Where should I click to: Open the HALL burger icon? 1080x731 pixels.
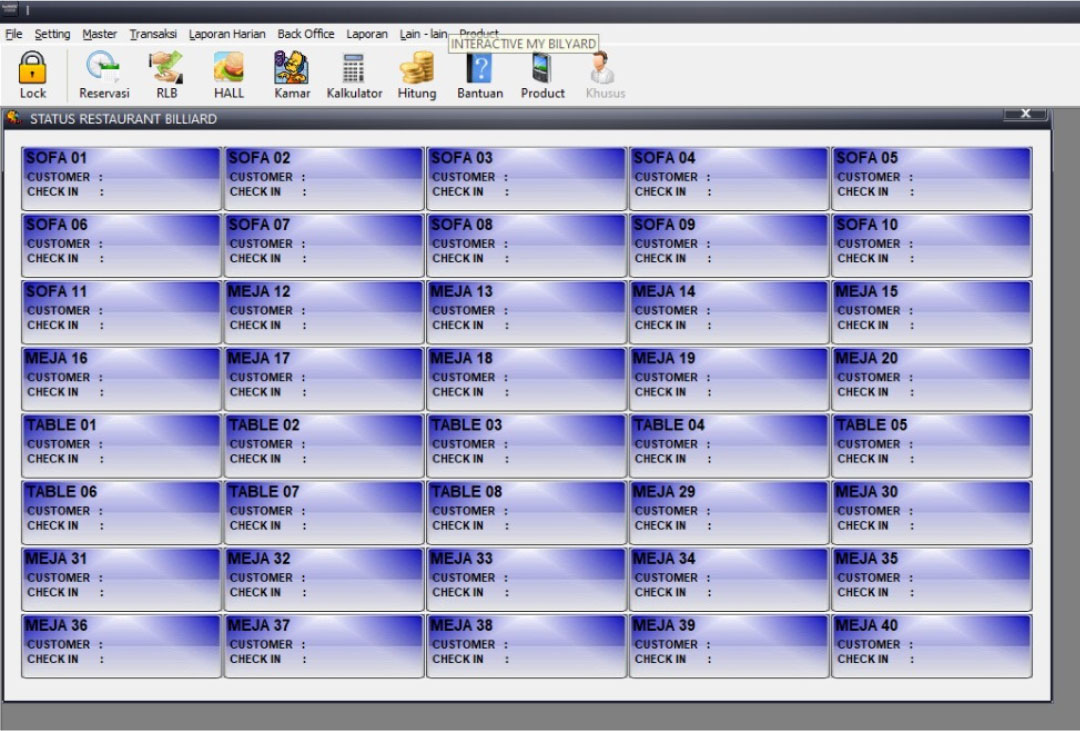pos(229,69)
